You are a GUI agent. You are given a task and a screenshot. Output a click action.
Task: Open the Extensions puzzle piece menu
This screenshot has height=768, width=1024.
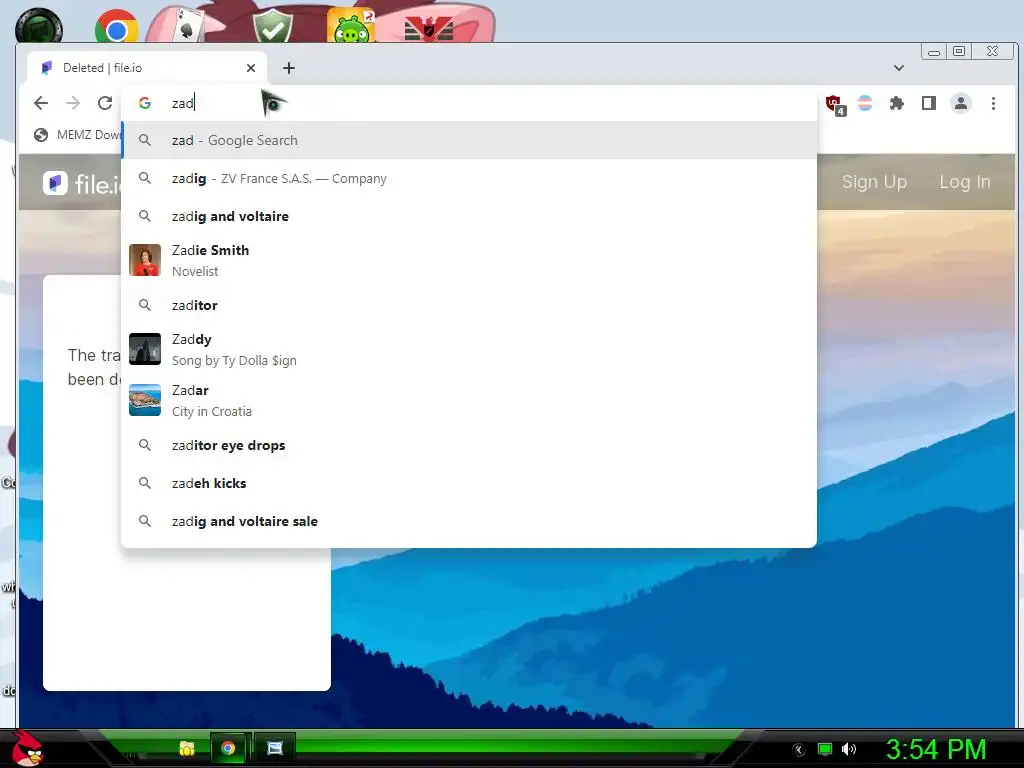tap(897, 103)
